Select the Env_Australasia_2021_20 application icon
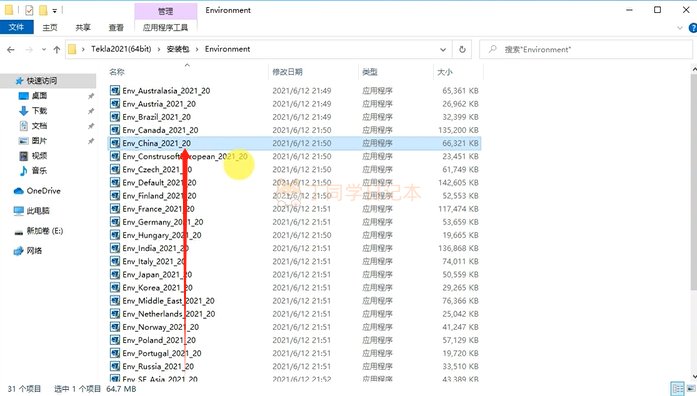Viewport: 697px width, 396px height. (x=115, y=91)
